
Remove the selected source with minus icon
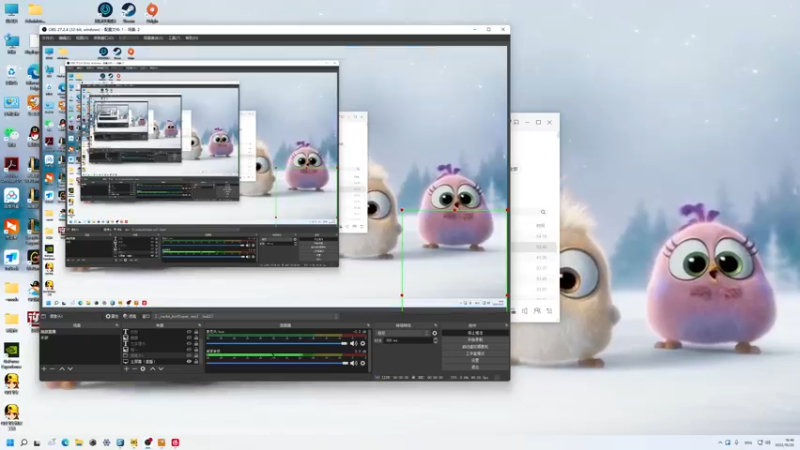[x=134, y=368]
